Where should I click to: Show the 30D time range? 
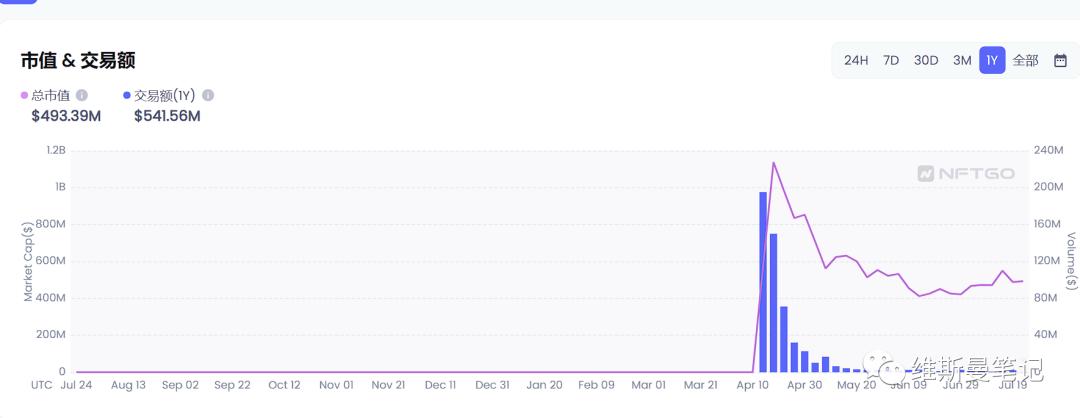(926, 60)
